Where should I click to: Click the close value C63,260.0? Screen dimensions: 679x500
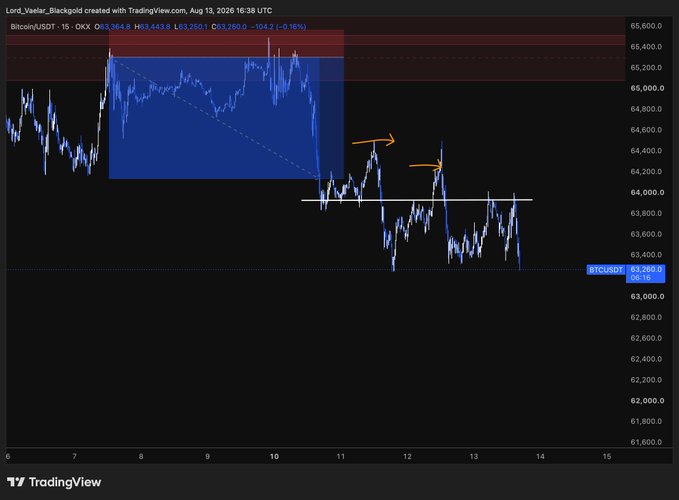pyautogui.click(x=229, y=27)
